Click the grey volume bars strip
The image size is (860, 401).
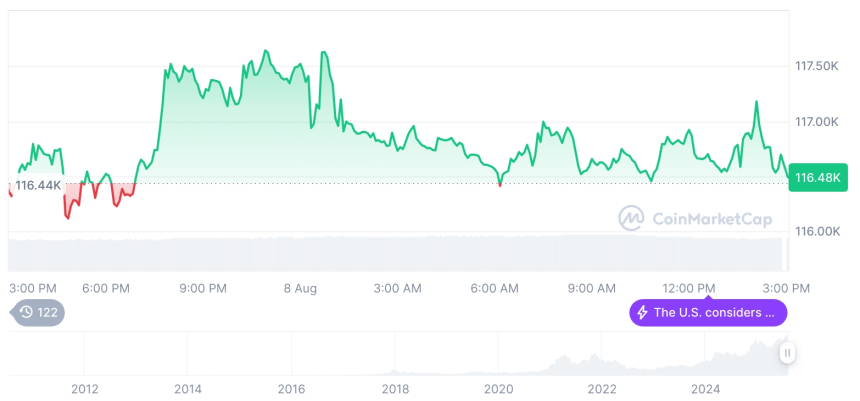(400, 253)
